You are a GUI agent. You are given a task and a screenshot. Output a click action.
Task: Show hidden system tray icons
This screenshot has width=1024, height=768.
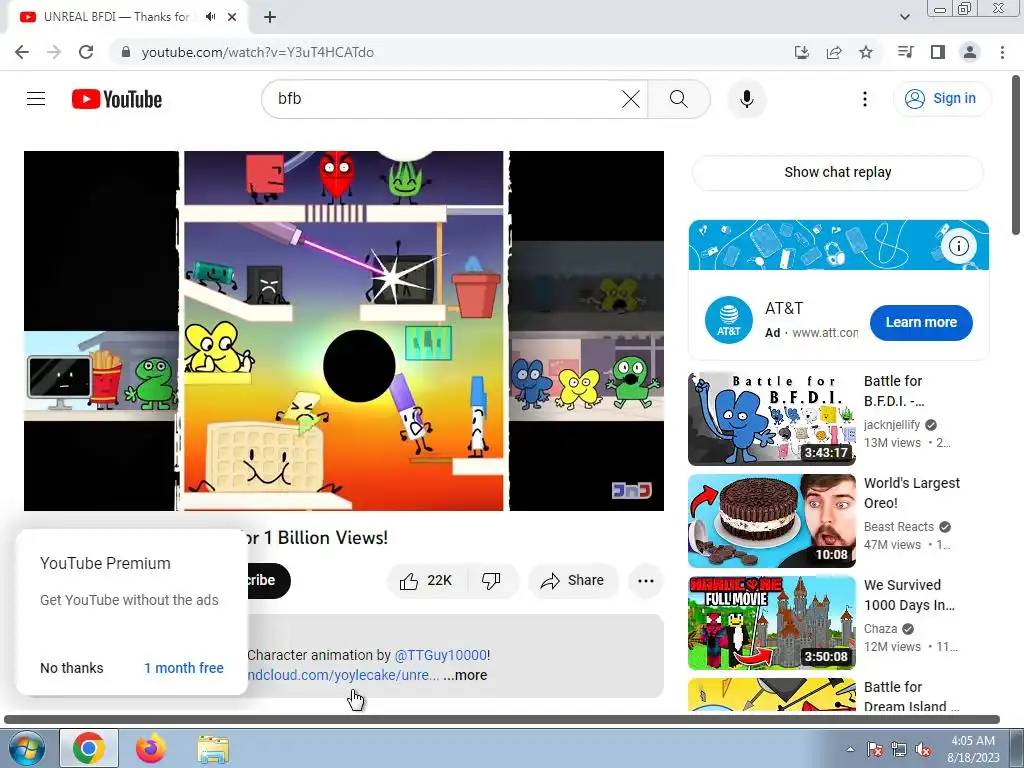(x=850, y=750)
